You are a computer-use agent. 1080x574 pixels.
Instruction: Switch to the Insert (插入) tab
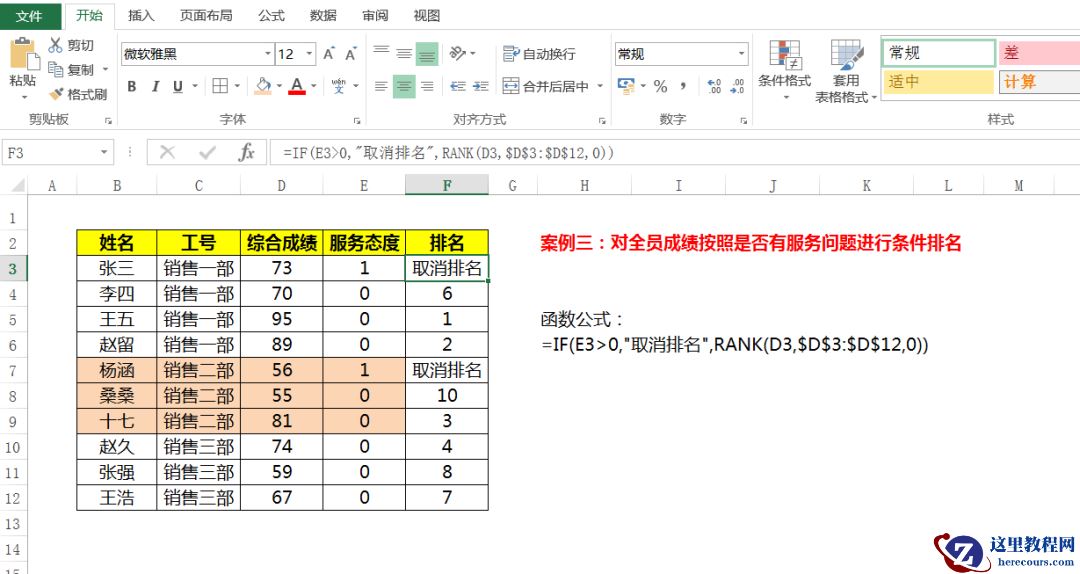pos(141,15)
